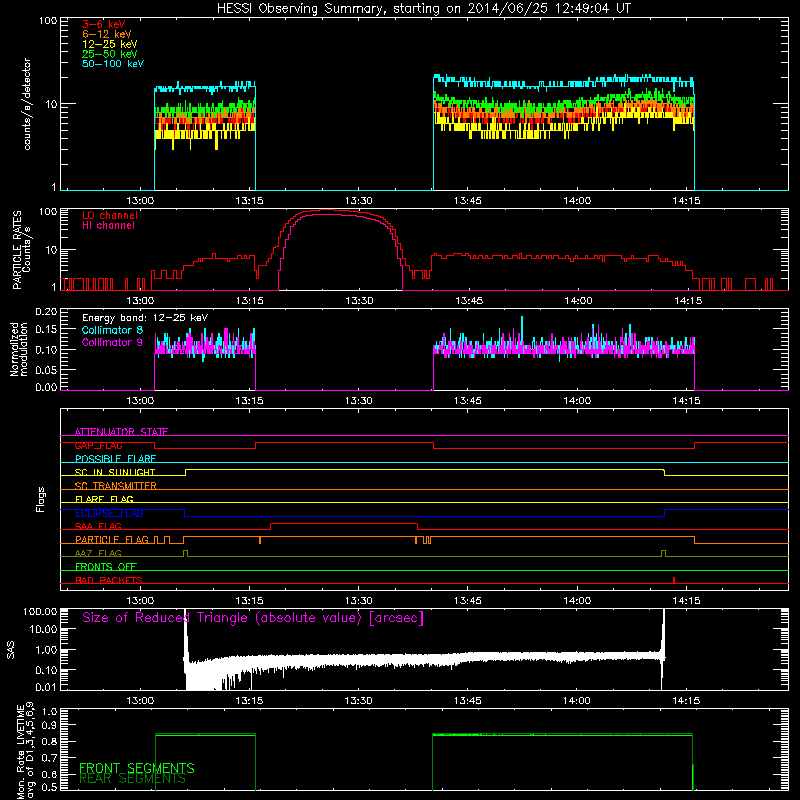Select the orange 6-12 keV legend label

point(107,34)
